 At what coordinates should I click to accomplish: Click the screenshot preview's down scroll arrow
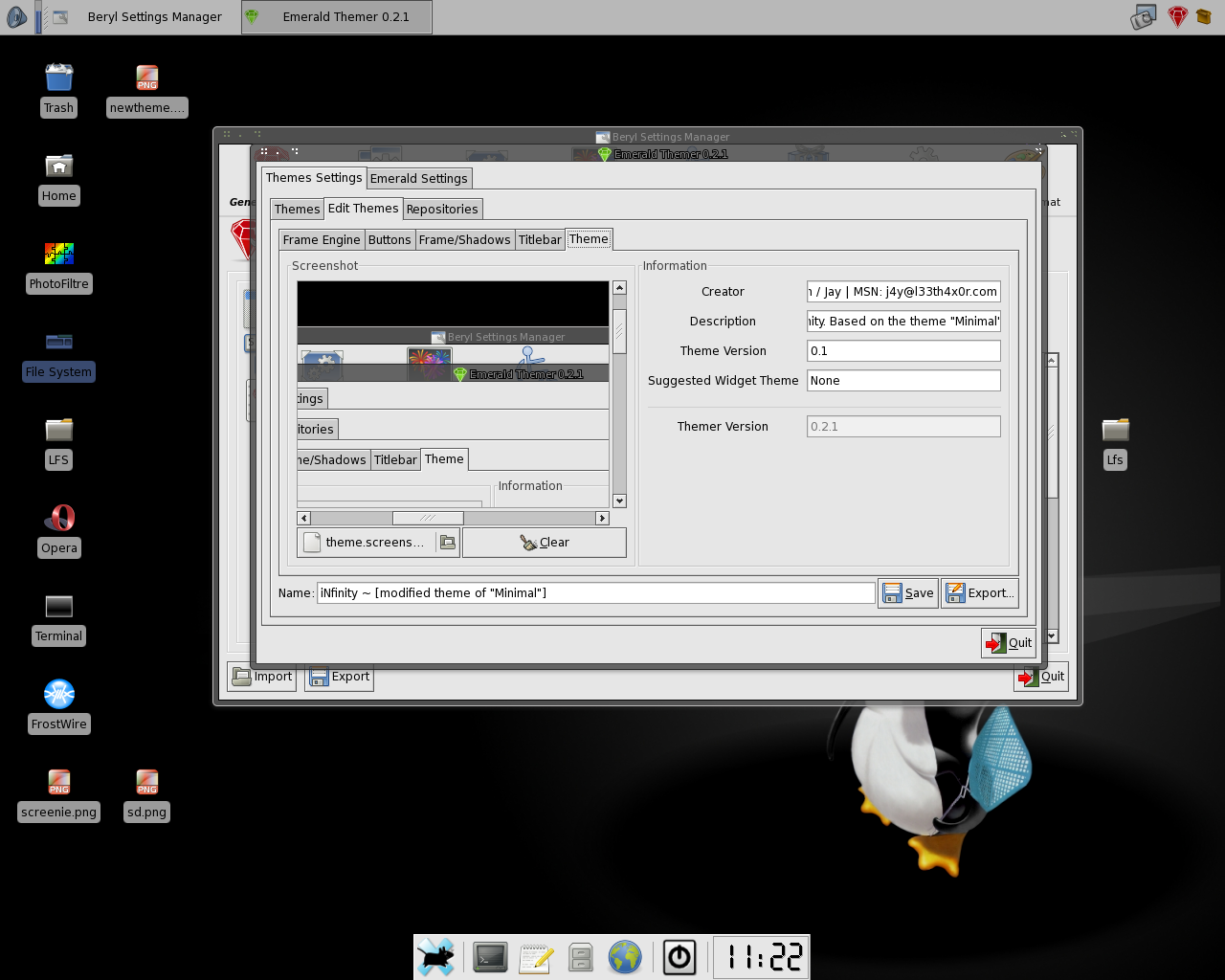pyautogui.click(x=619, y=501)
